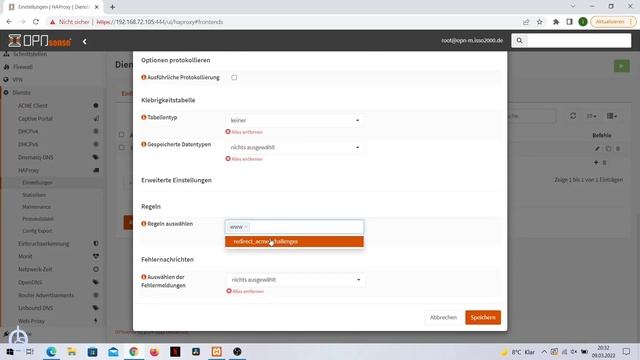Click the Abbrechen button
The width and height of the screenshot is (640, 360).
pyautogui.click(x=443, y=318)
